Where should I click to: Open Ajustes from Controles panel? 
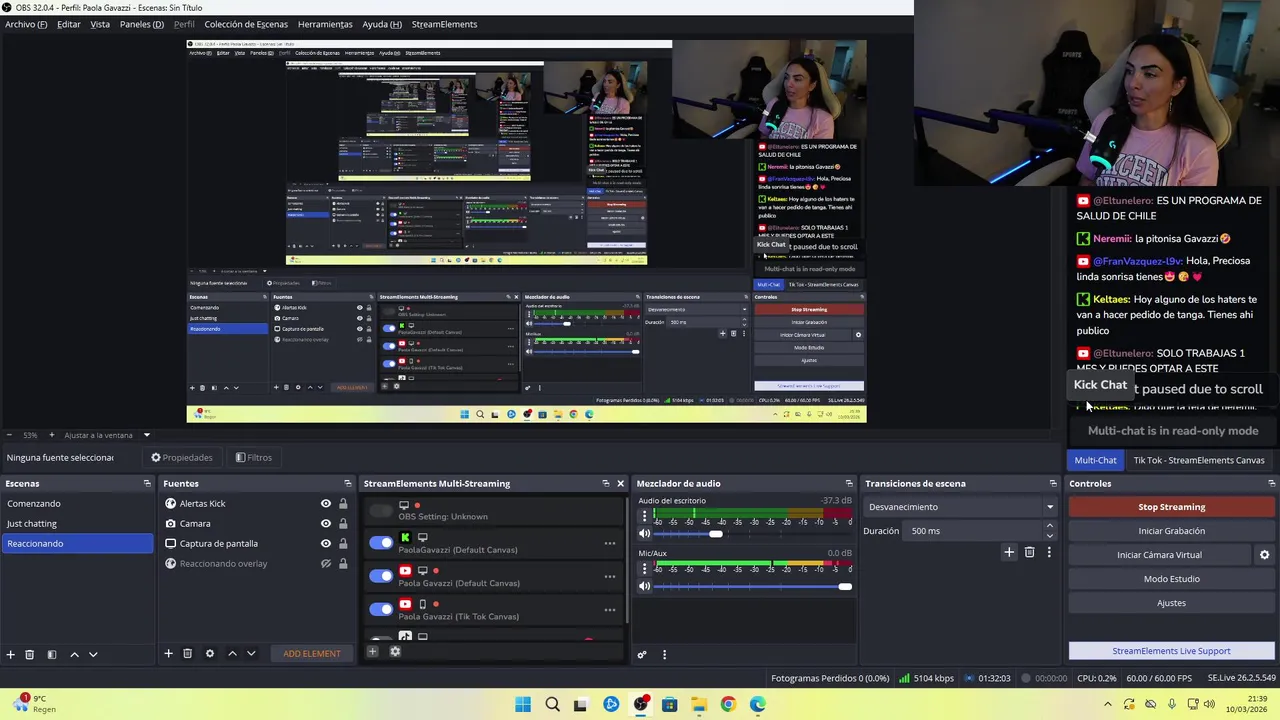(1172, 603)
